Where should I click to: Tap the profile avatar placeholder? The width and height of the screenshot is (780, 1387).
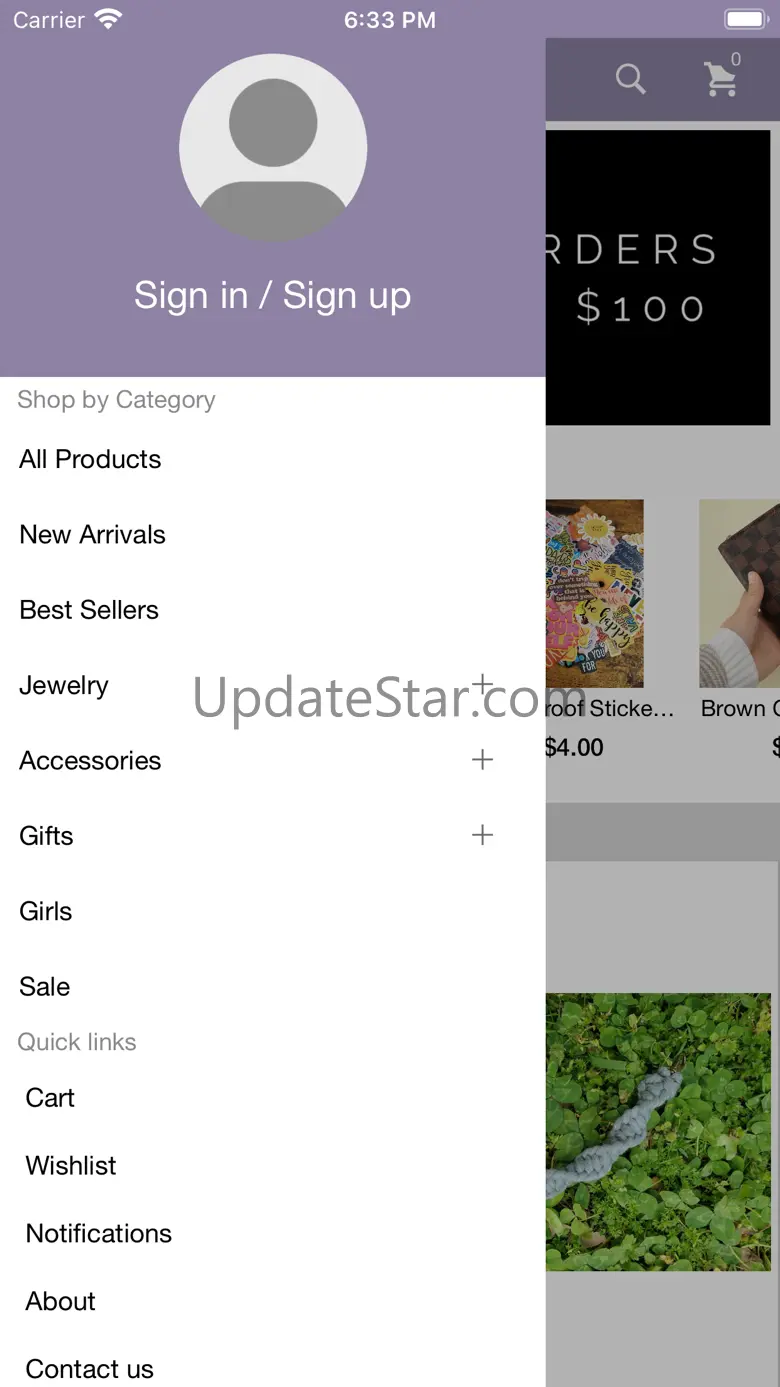pos(273,147)
